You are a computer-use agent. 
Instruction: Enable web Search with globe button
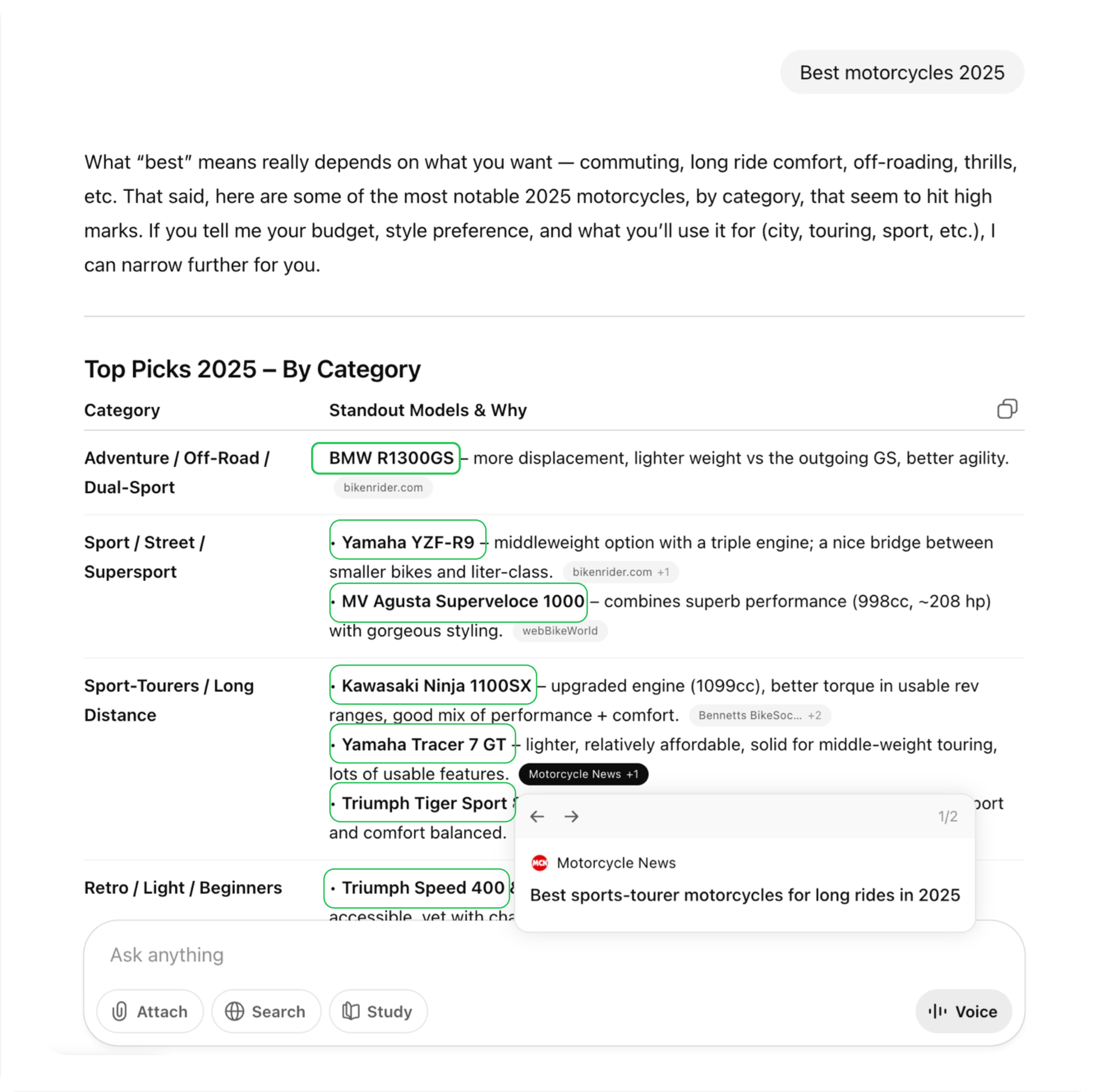[x=266, y=1011]
